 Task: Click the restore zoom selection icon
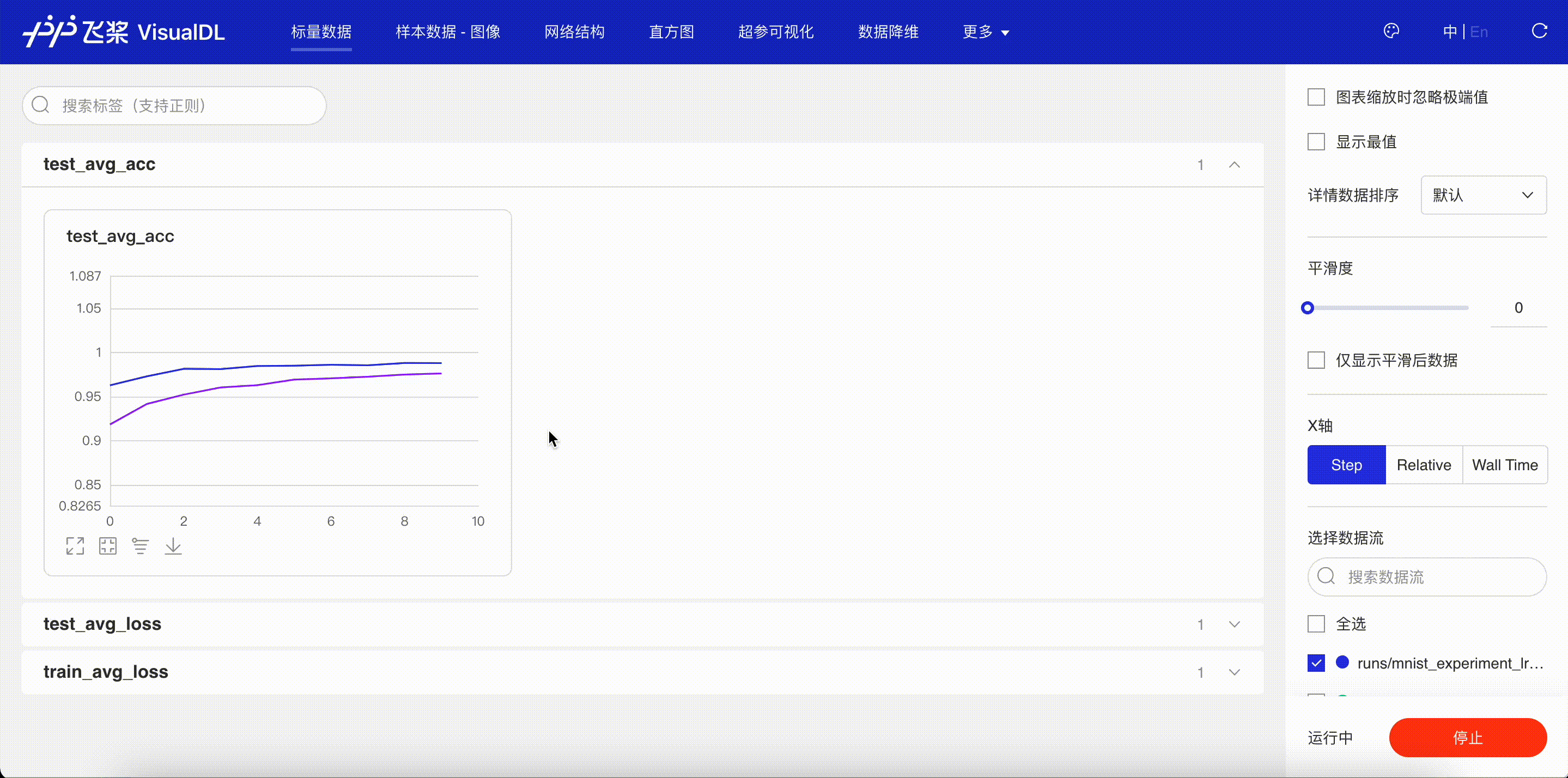[x=108, y=545]
